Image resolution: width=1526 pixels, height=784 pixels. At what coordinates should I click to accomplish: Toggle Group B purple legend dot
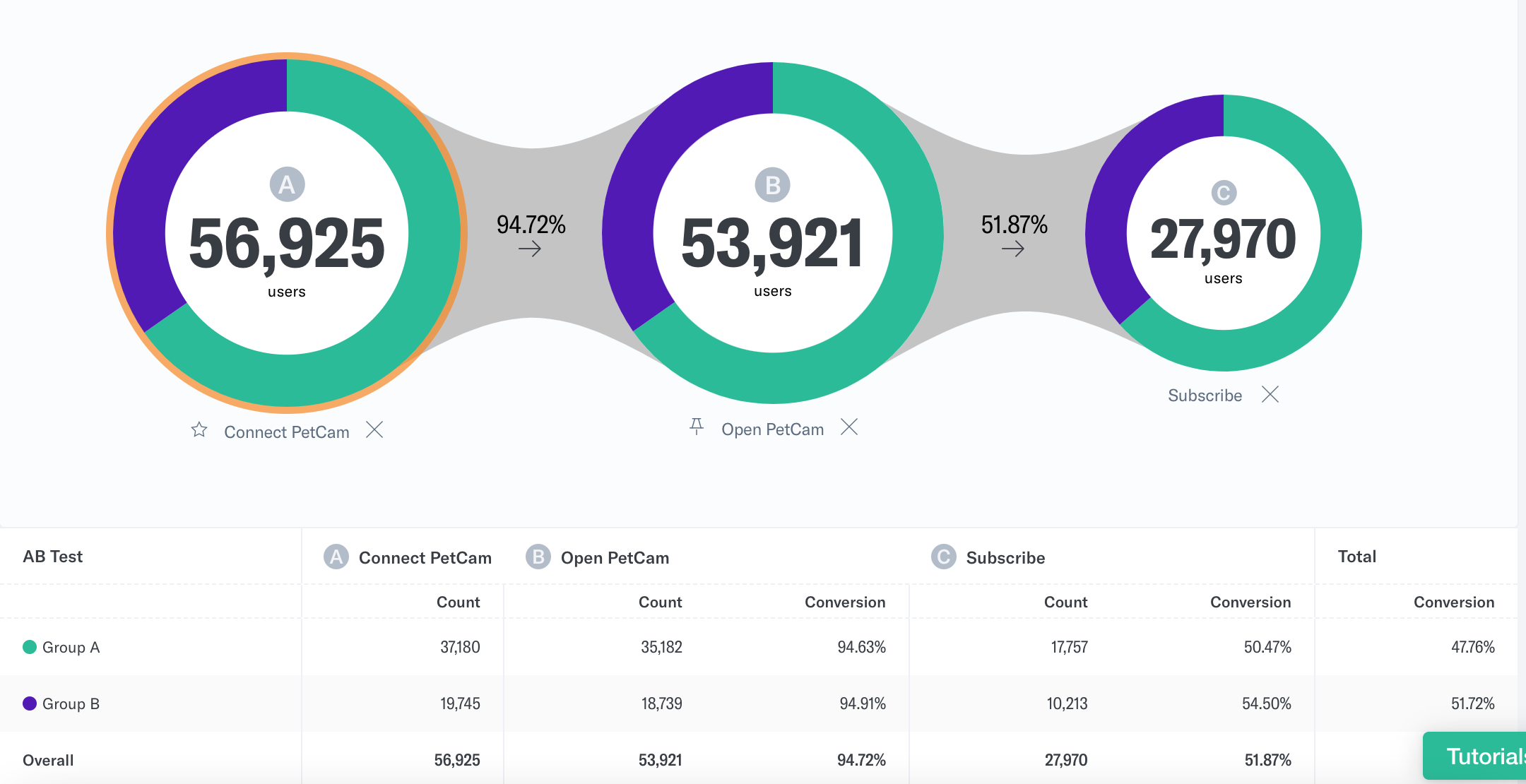point(30,703)
